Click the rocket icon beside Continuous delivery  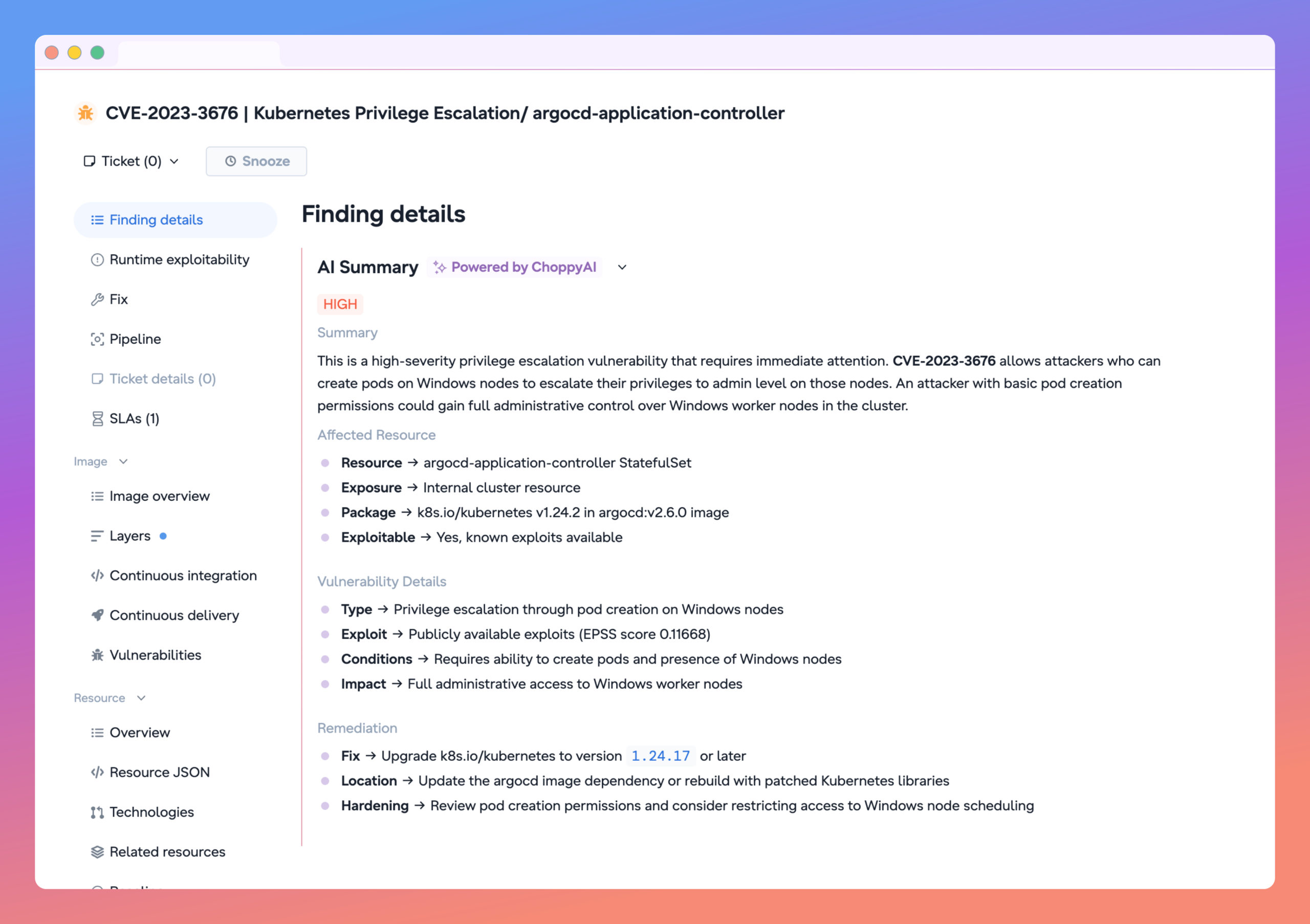point(98,615)
